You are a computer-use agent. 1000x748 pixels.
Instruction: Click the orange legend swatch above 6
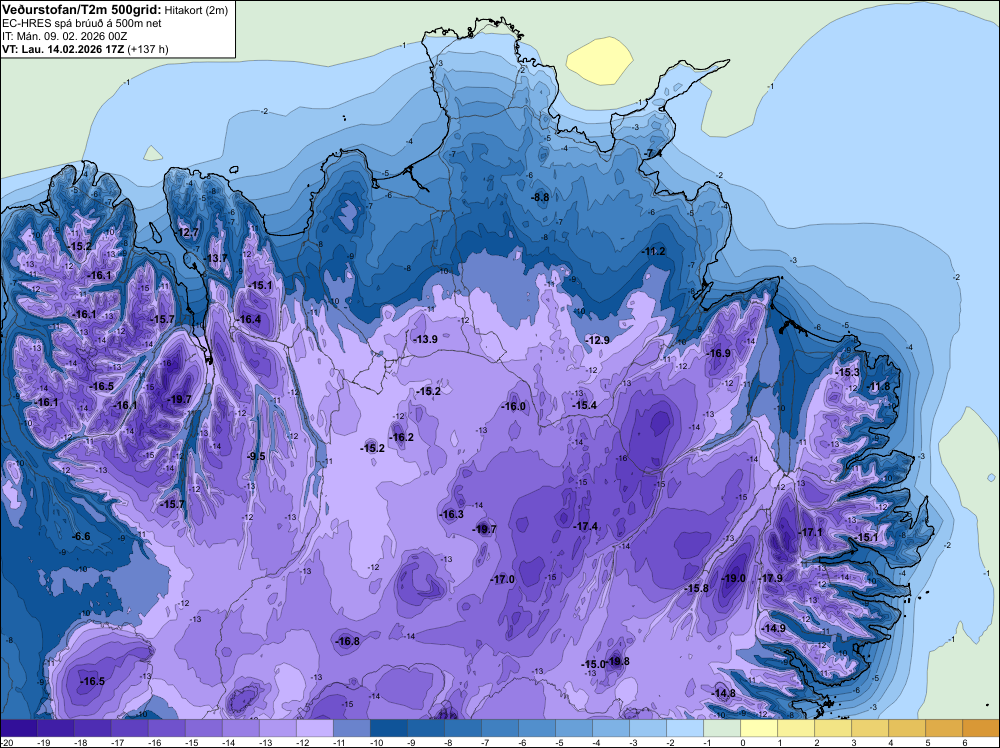pyautogui.click(x=980, y=728)
